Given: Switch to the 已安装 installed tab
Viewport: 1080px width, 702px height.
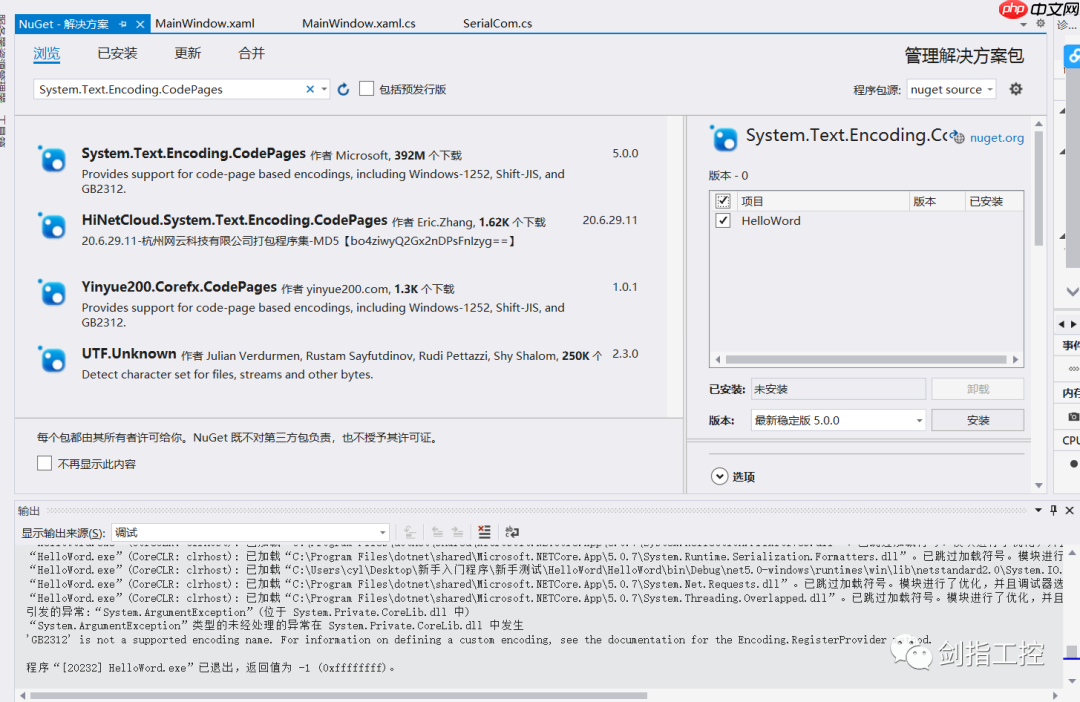Looking at the screenshot, I should coord(117,54).
